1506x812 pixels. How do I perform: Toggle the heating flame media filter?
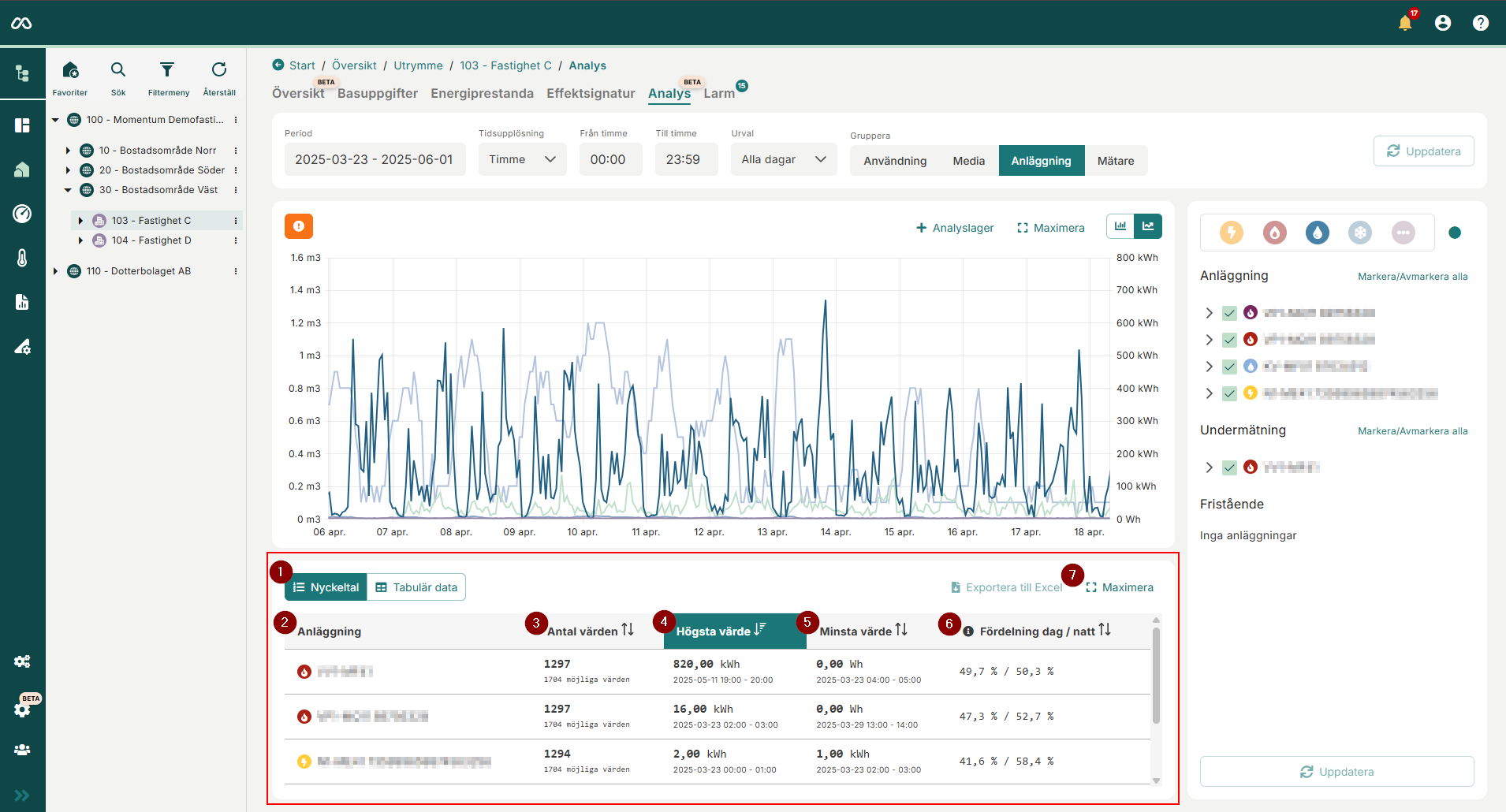(x=1274, y=233)
